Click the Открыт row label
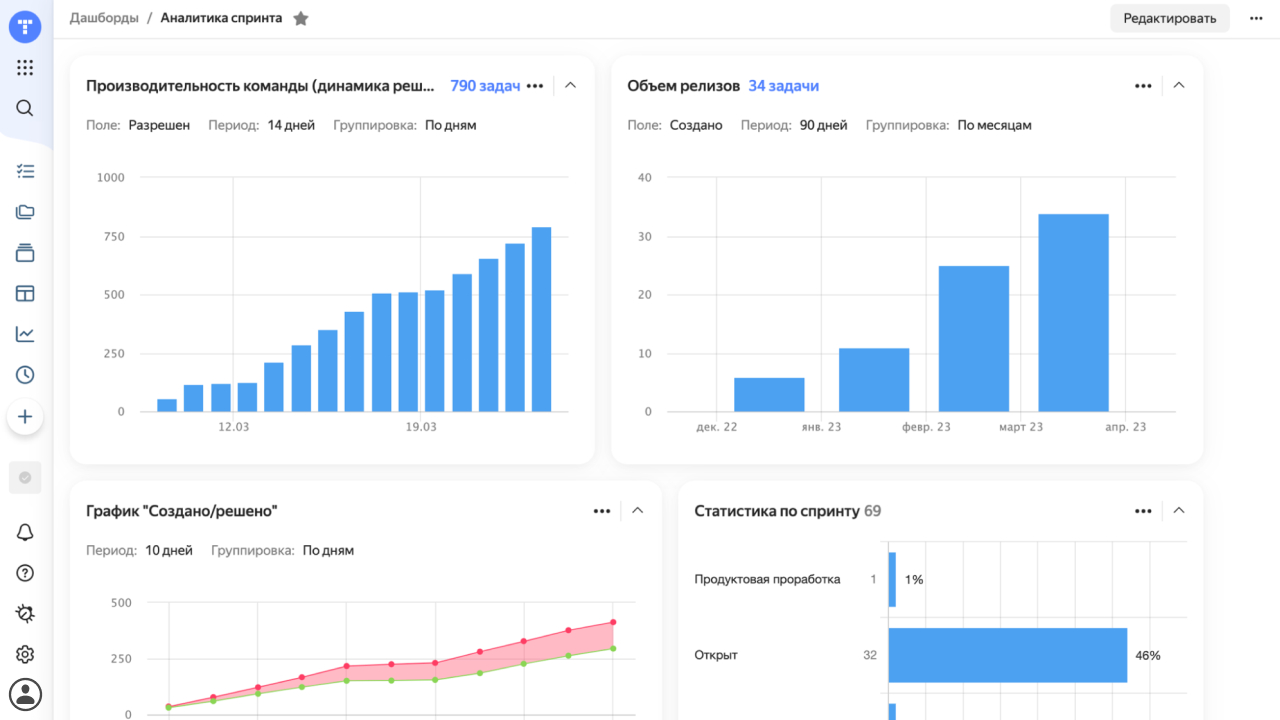 716,656
